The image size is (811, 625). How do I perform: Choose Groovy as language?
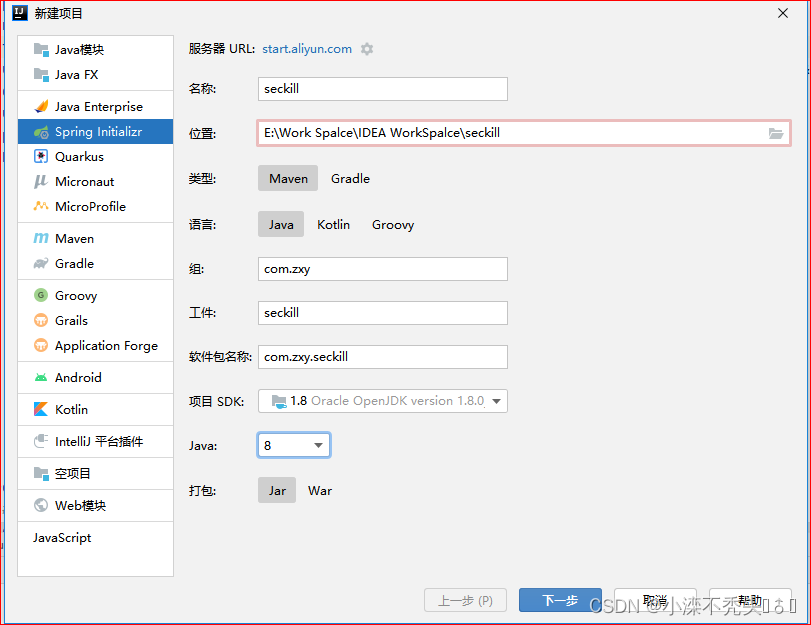click(x=393, y=225)
